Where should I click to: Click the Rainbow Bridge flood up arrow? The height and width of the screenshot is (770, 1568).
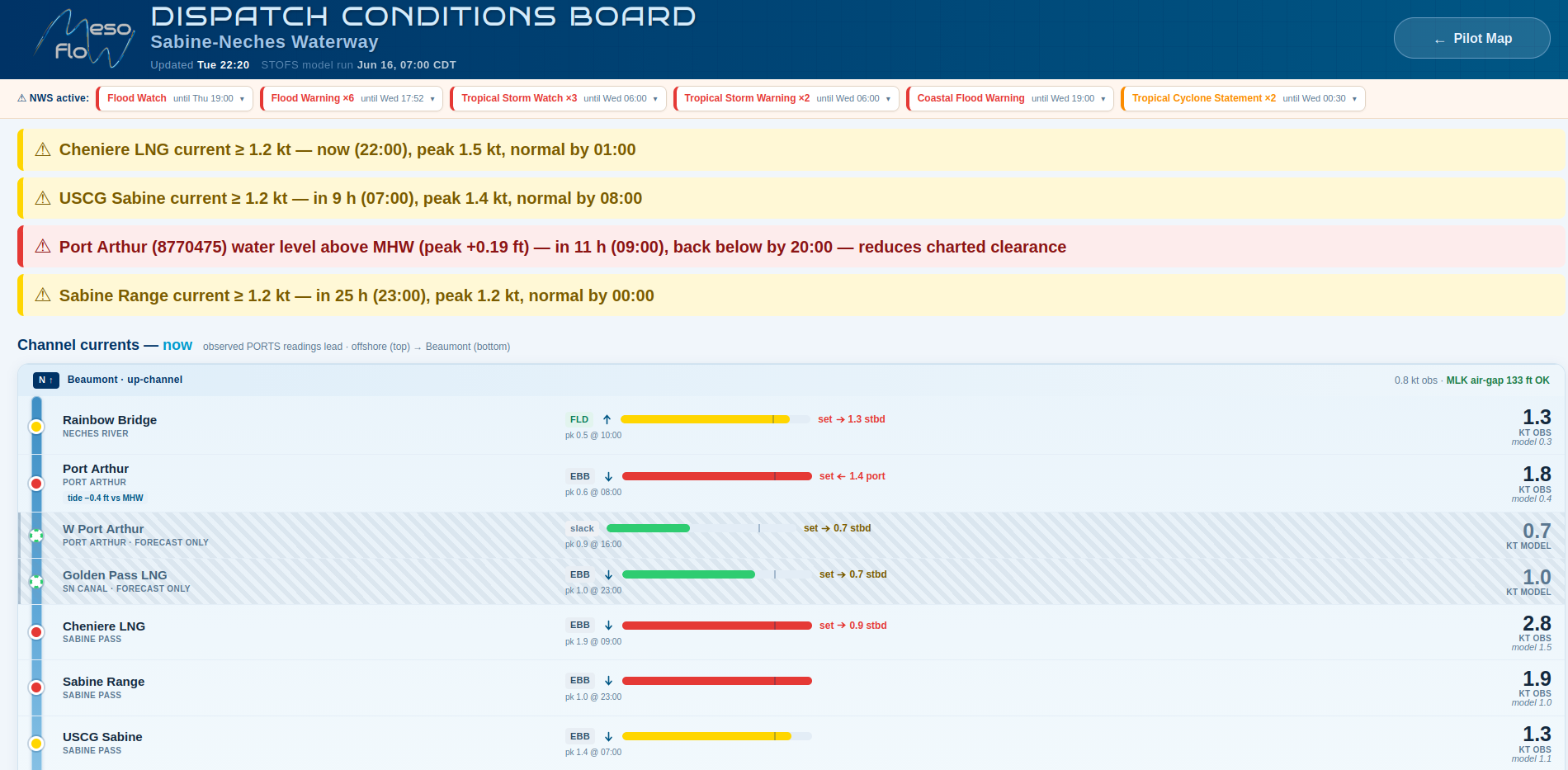(x=607, y=419)
